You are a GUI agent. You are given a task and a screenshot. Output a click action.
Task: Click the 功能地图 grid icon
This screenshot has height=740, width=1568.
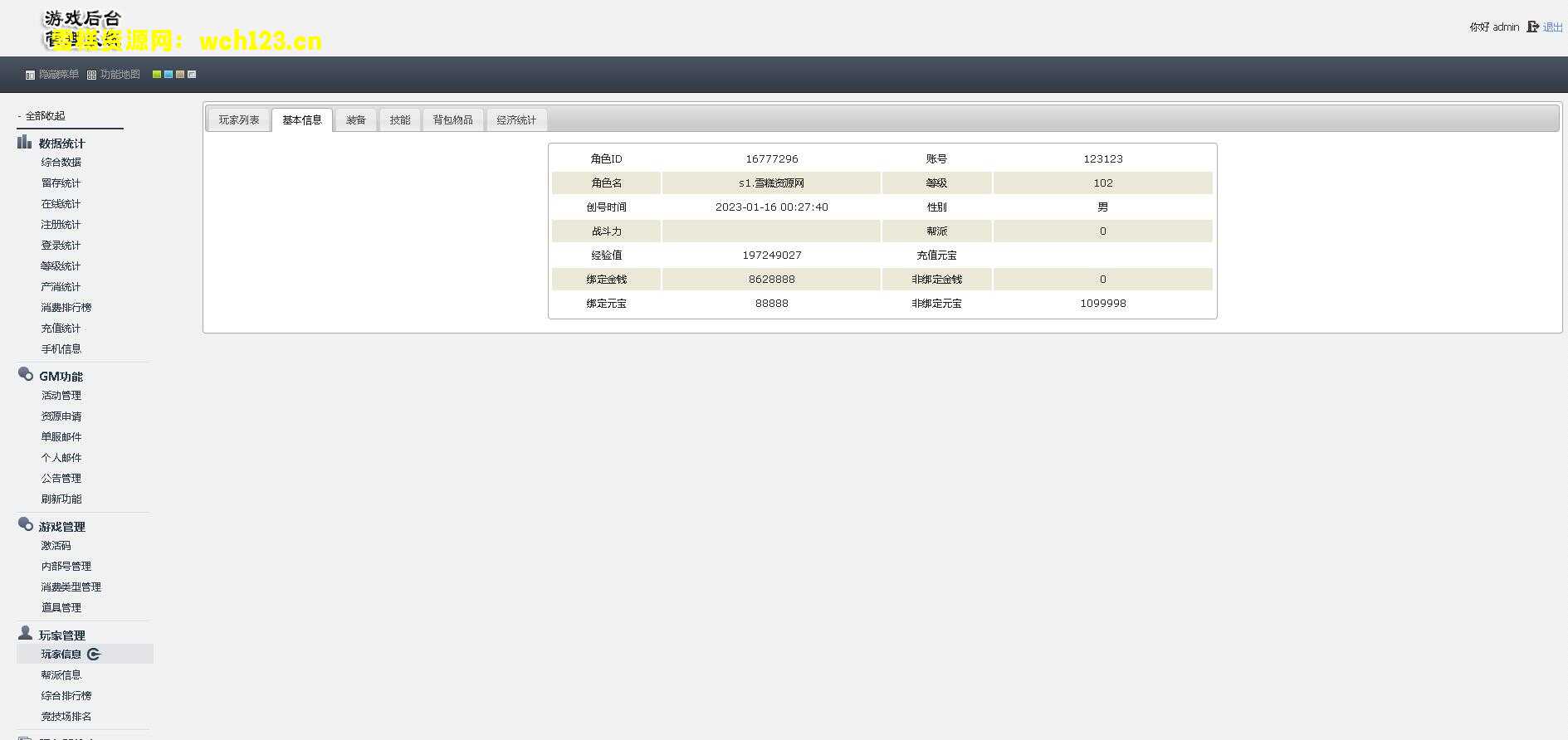[91, 75]
